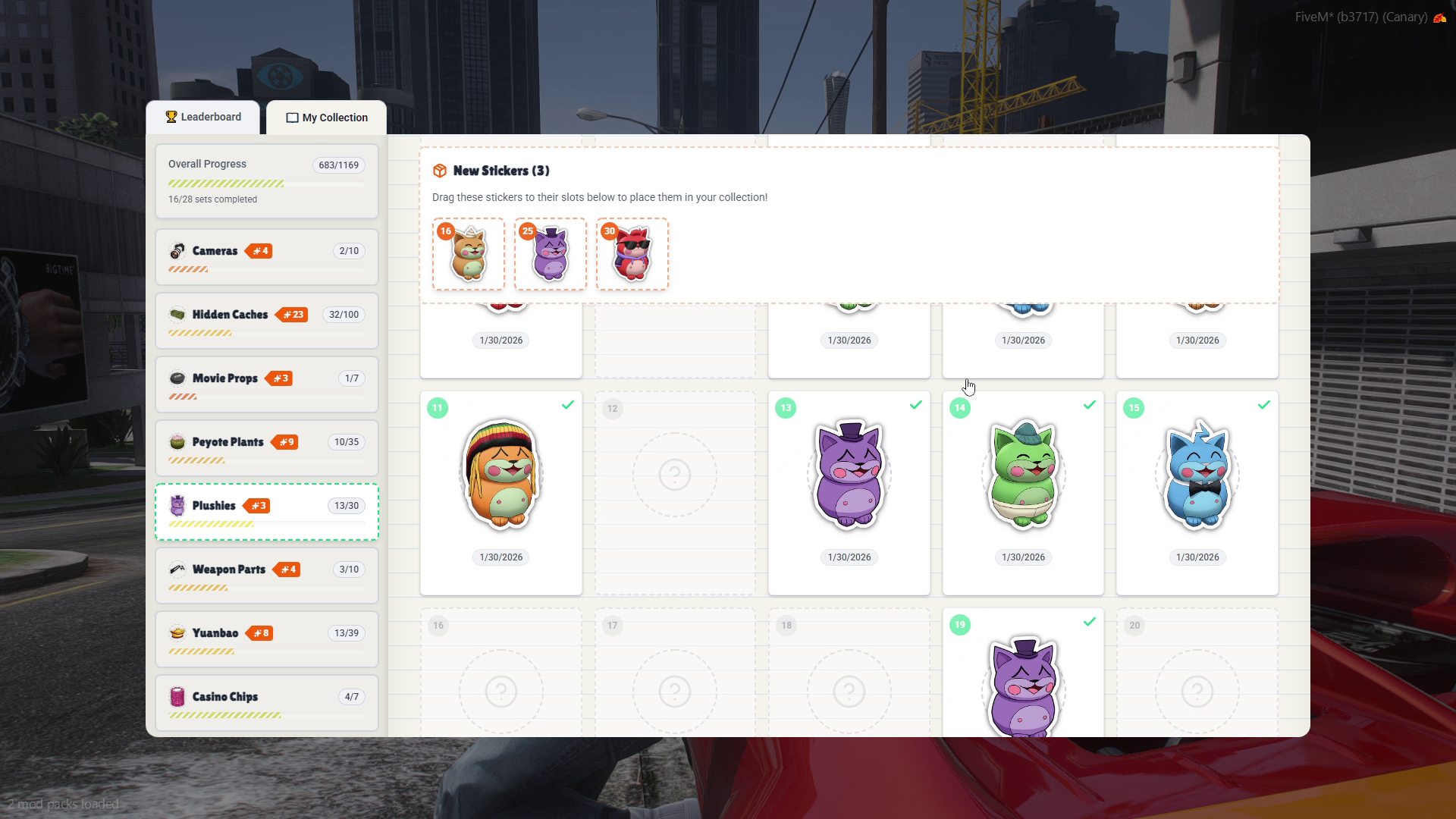Image resolution: width=1456 pixels, height=819 pixels.
Task: Click the Casino Chips icon
Action: click(177, 697)
